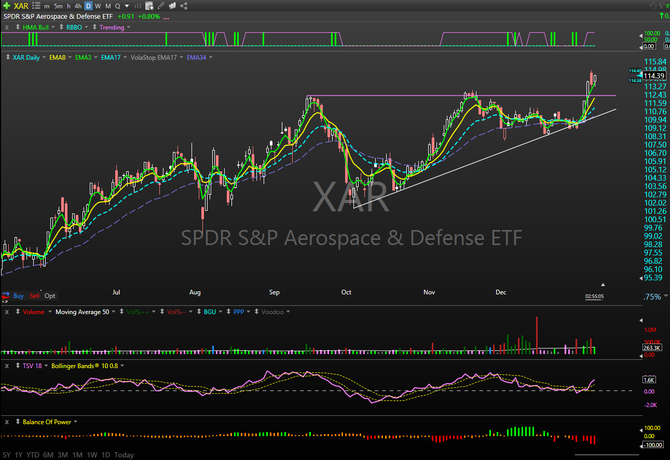Open the watchlist list icon next to XAR
Image resolution: width=670 pixels, height=460 pixels.
36,6
